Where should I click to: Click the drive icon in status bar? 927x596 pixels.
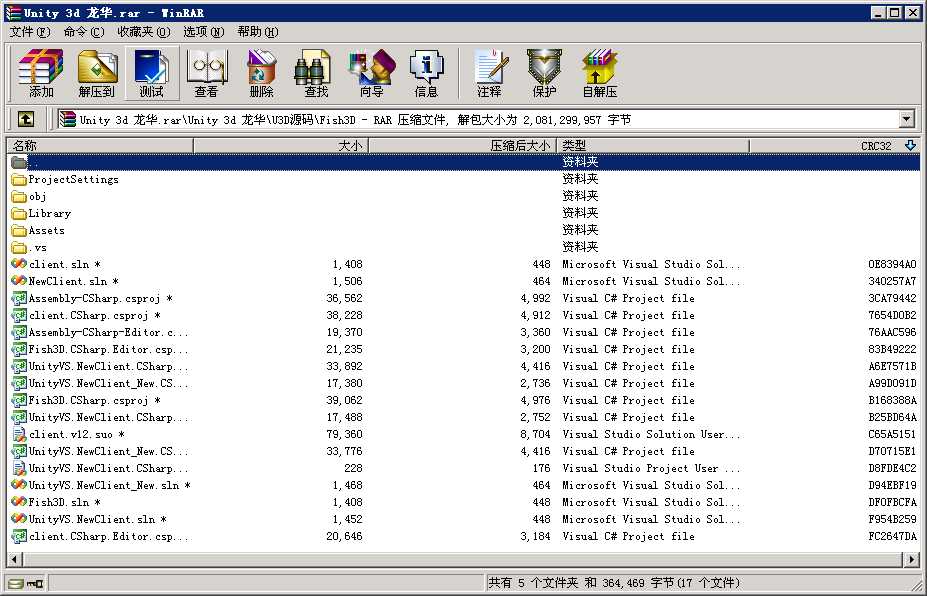[x=17, y=584]
